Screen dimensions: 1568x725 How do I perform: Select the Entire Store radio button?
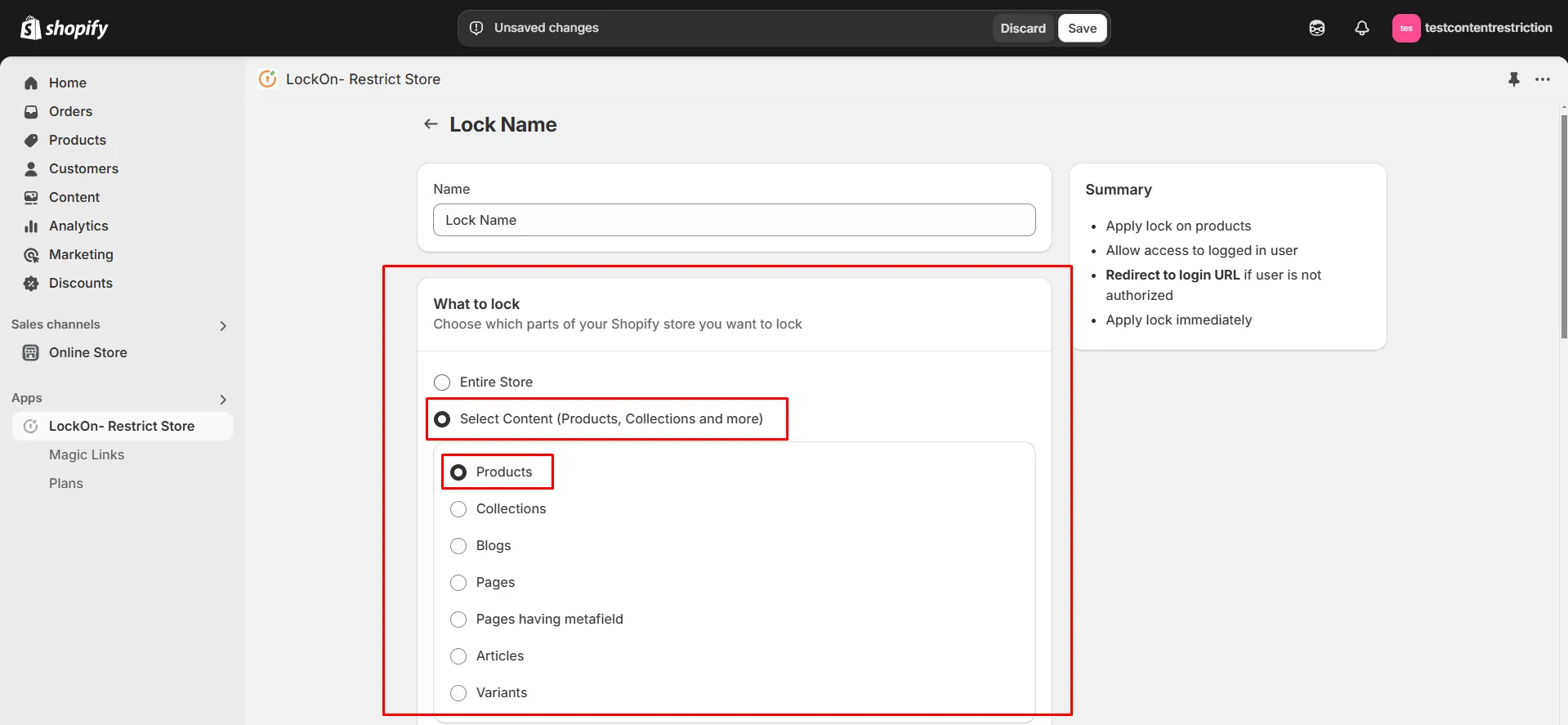pos(442,382)
